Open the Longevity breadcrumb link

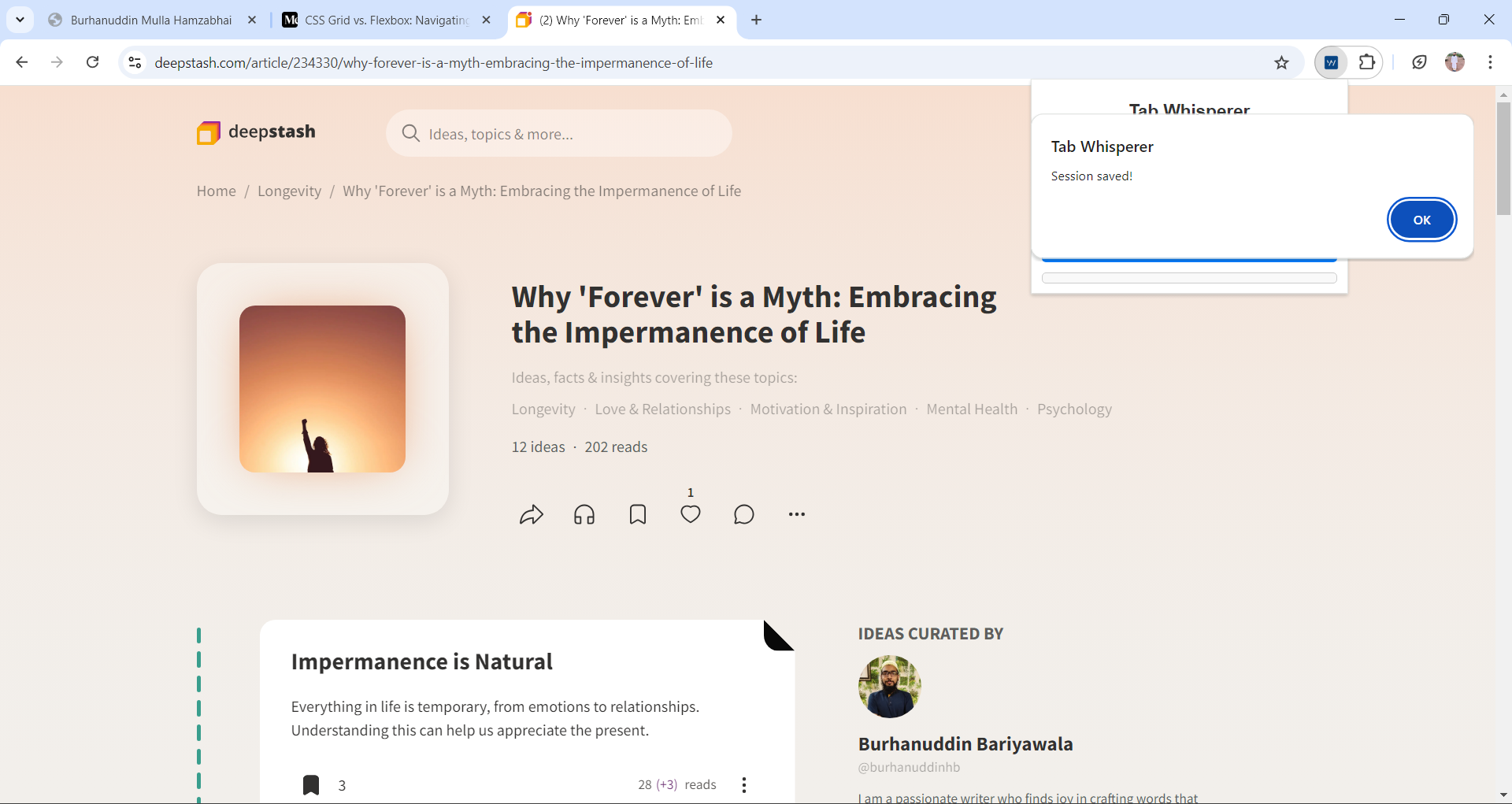[289, 191]
